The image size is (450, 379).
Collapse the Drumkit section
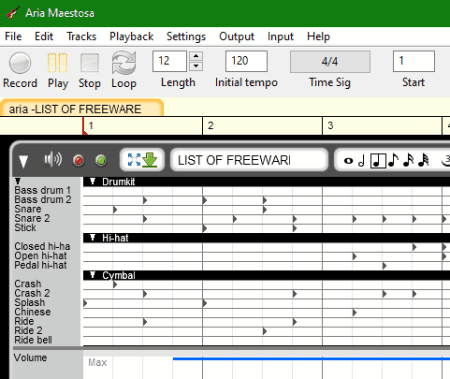[93, 181]
